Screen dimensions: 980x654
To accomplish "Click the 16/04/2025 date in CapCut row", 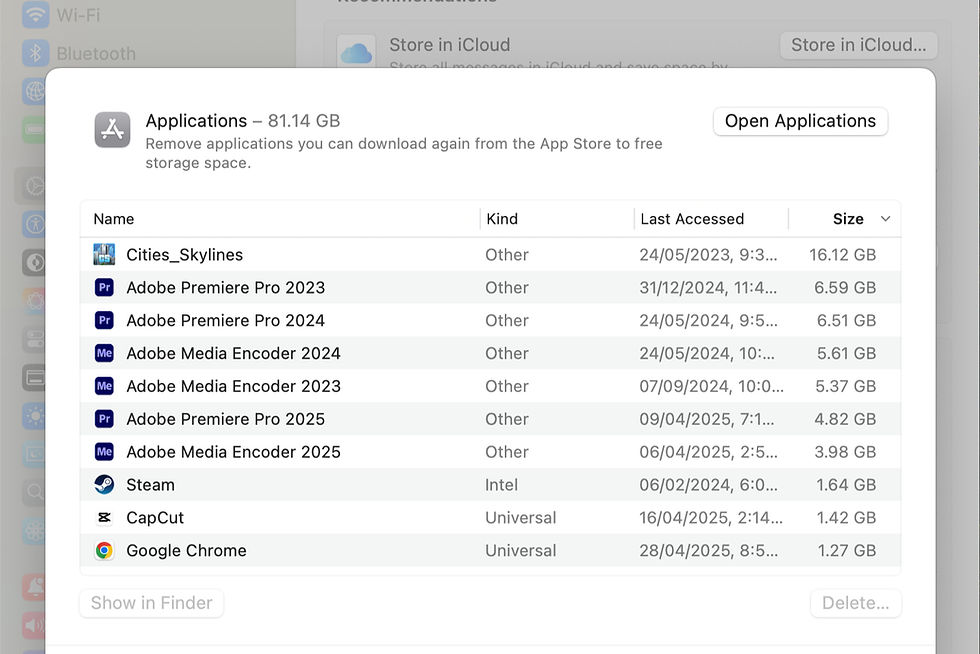I will point(711,518).
